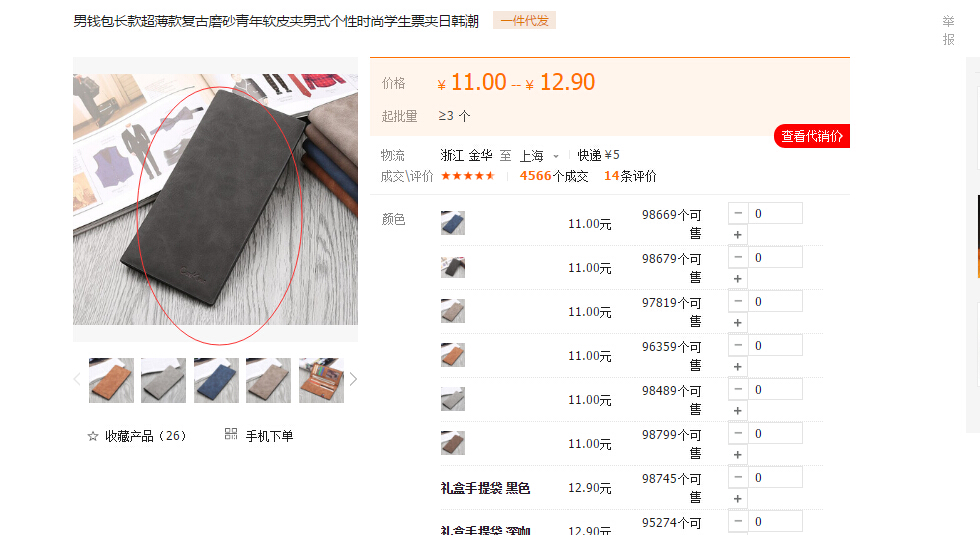Viewport: 980px width, 535px height.
Task: Open the QR code mobile order icon
Action: (231, 434)
